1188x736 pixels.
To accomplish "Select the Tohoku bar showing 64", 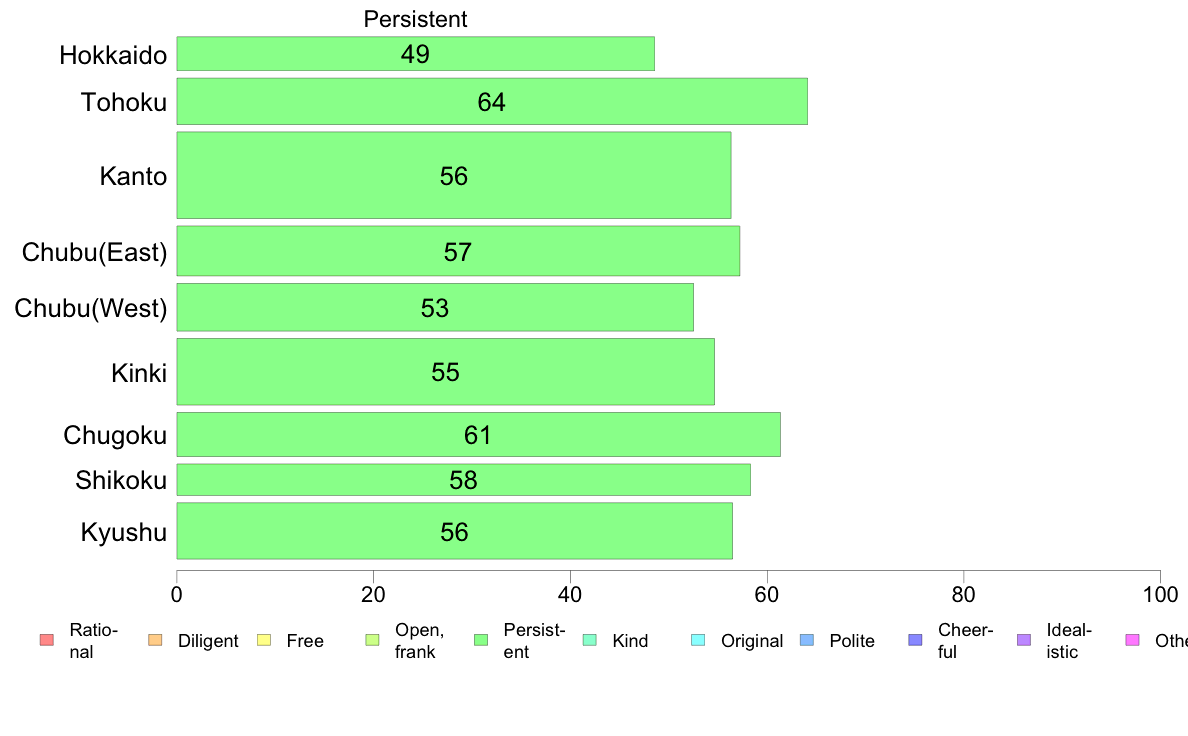I will (492, 102).
